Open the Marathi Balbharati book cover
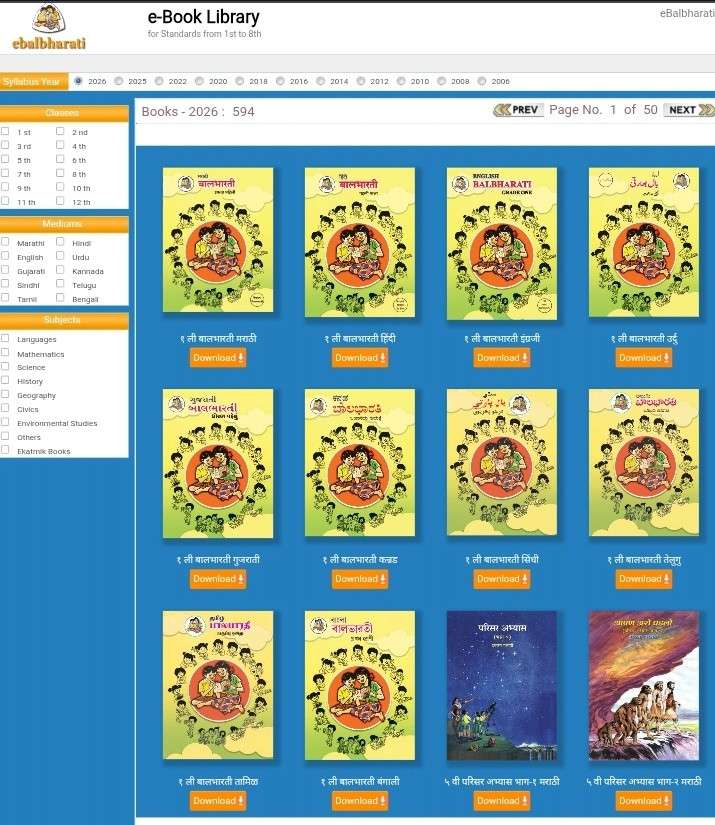 click(x=218, y=240)
